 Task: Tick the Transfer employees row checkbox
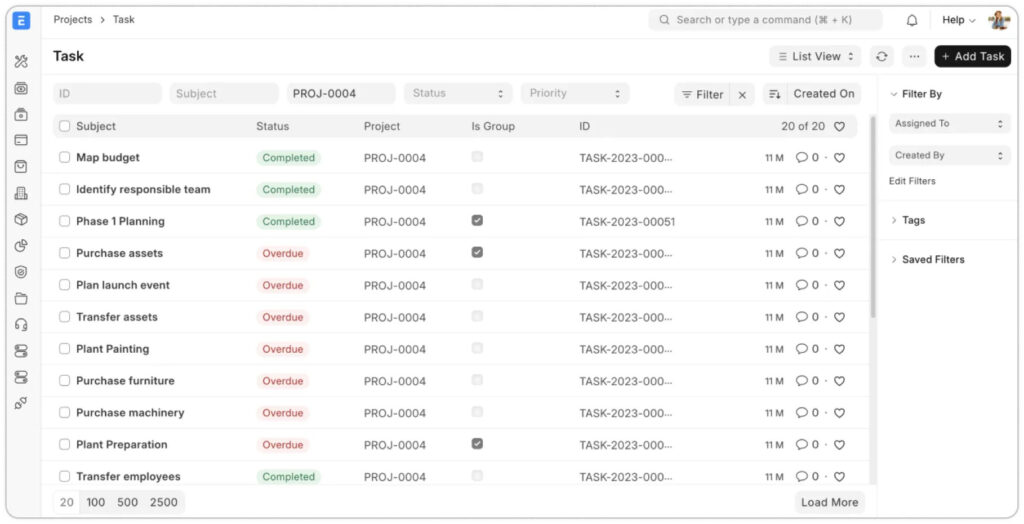(64, 476)
